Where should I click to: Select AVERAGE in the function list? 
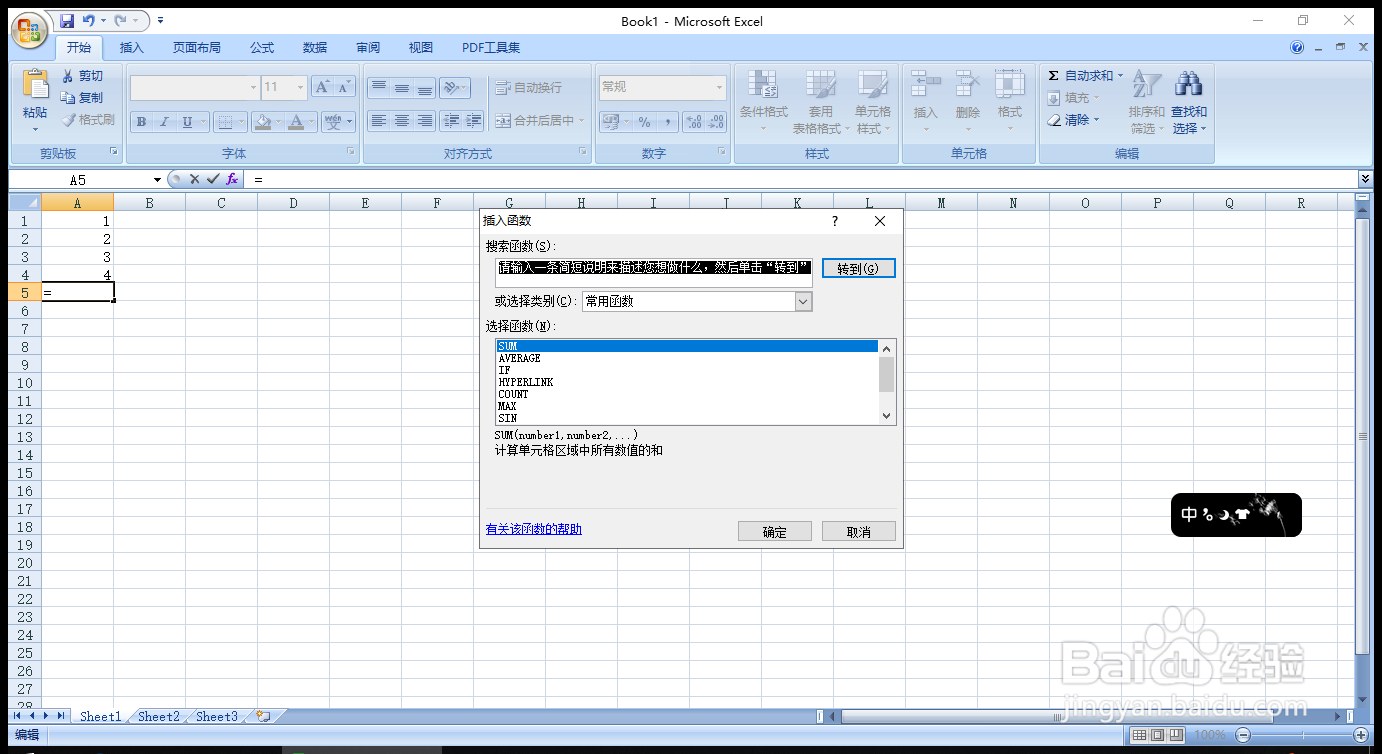tap(519, 358)
